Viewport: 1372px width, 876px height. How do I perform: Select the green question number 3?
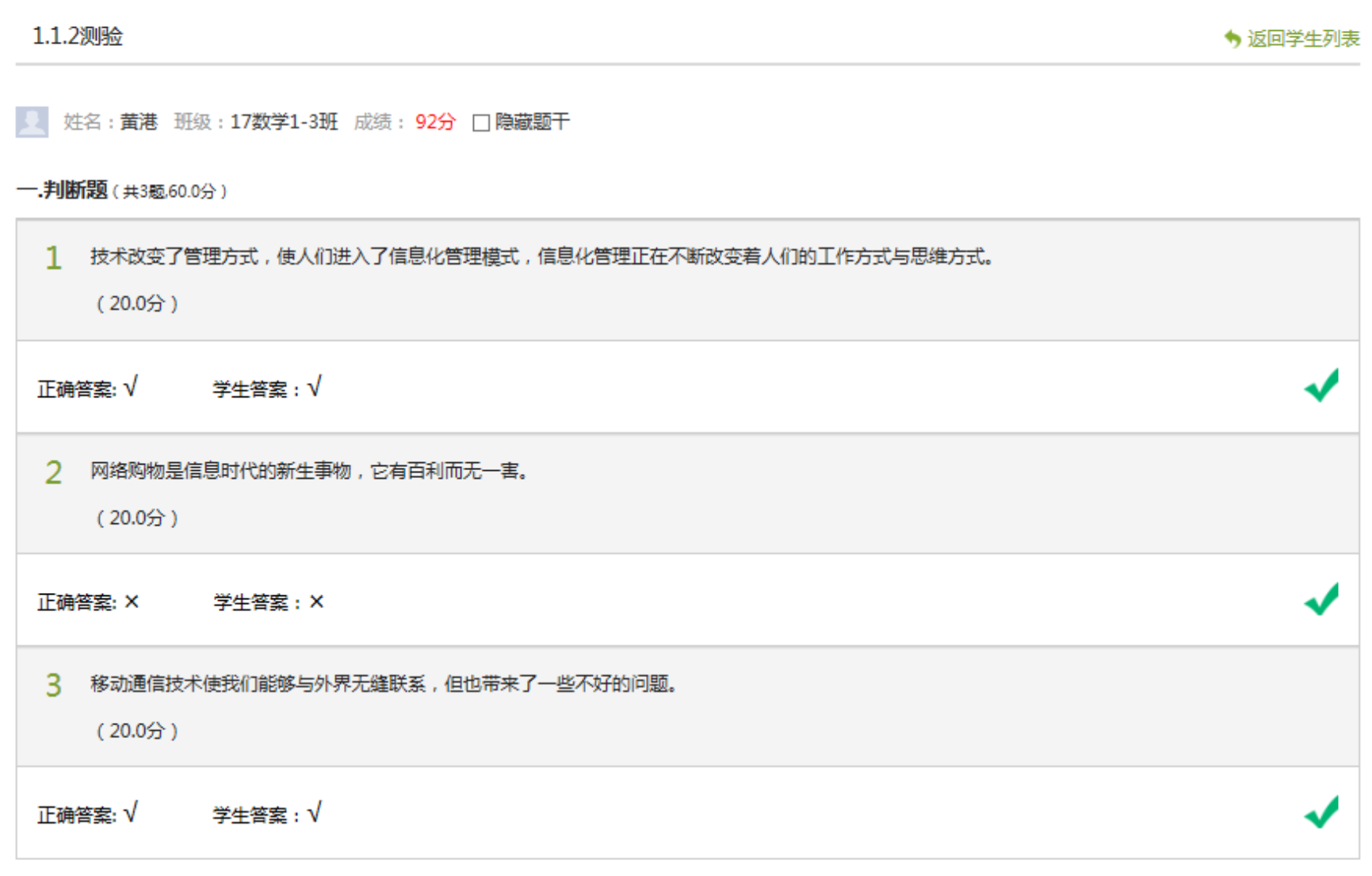53,686
